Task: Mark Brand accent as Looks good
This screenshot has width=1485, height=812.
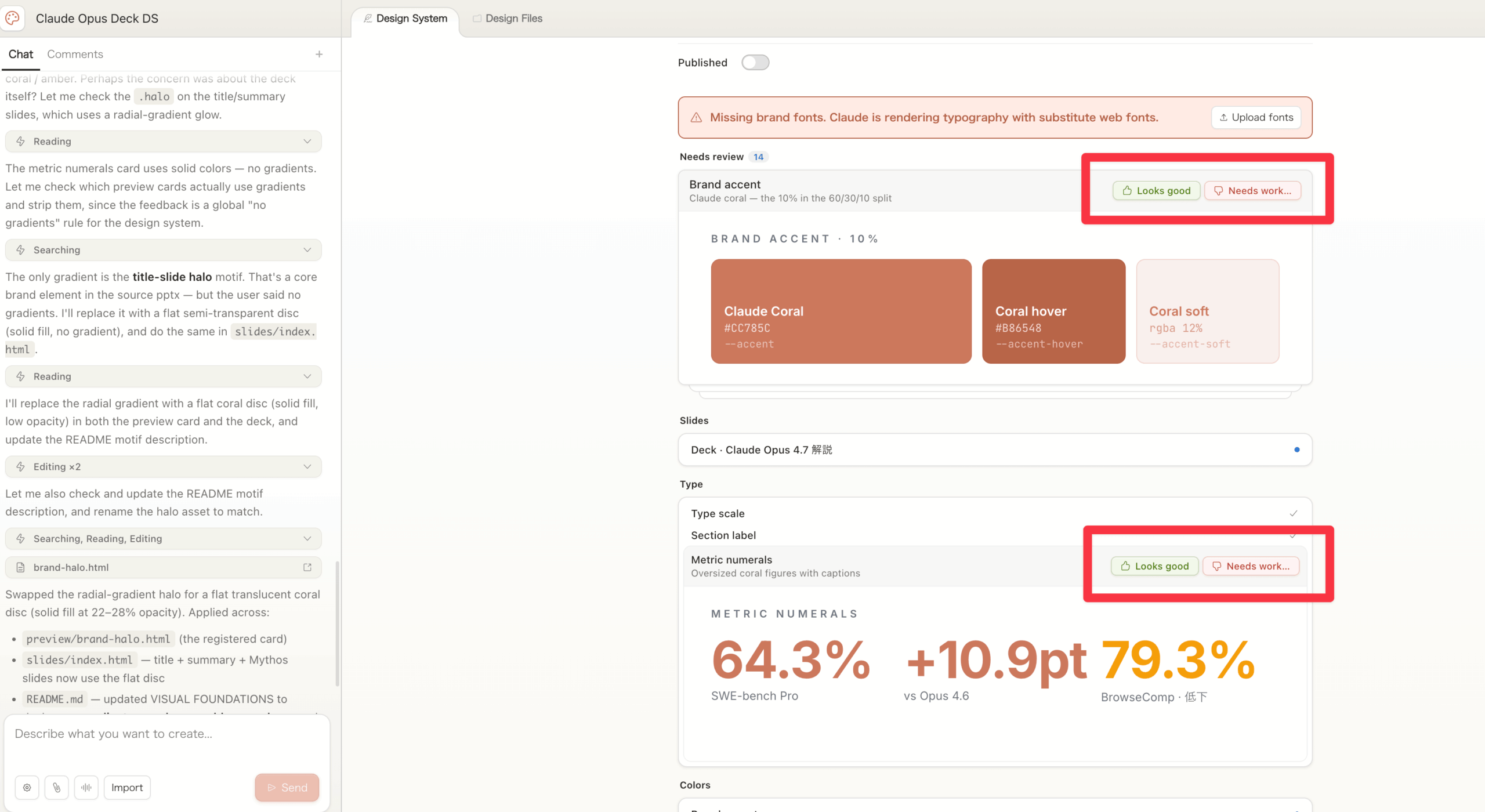Action: coord(1156,191)
